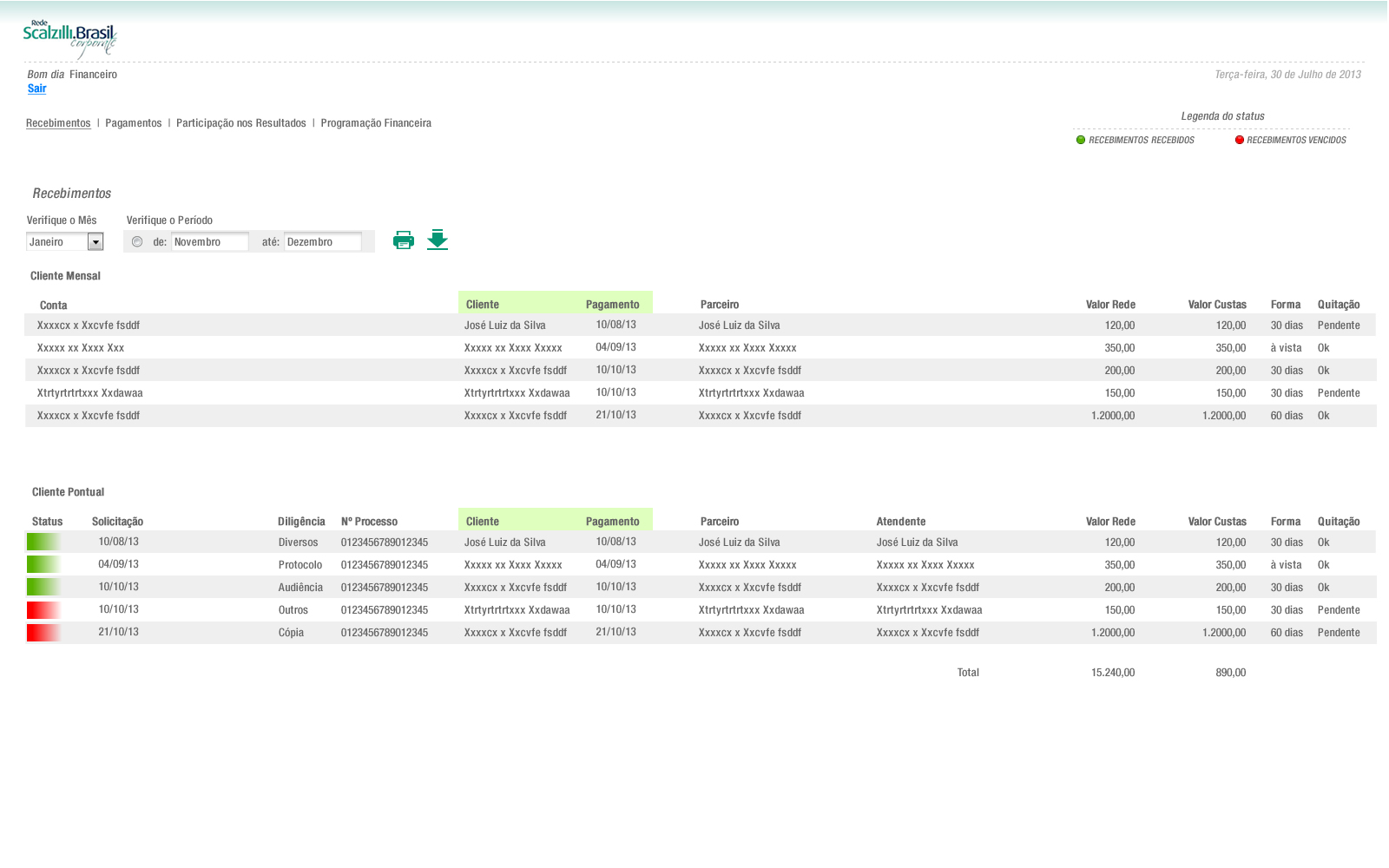Click green status indicator for Diversos row
The width and height of the screenshot is (1389, 868).
point(43,542)
